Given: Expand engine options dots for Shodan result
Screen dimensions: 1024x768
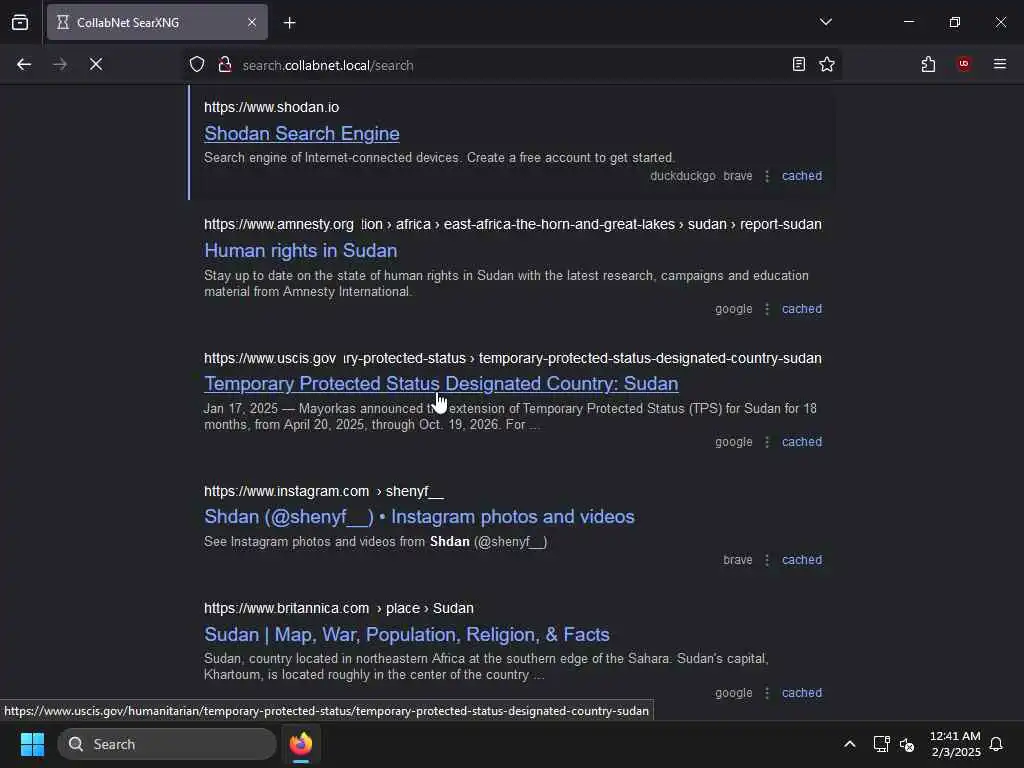Looking at the screenshot, I should 767,176.
